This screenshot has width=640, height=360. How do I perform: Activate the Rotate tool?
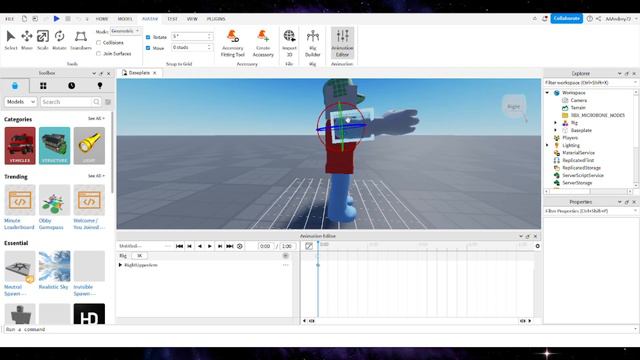(x=60, y=40)
